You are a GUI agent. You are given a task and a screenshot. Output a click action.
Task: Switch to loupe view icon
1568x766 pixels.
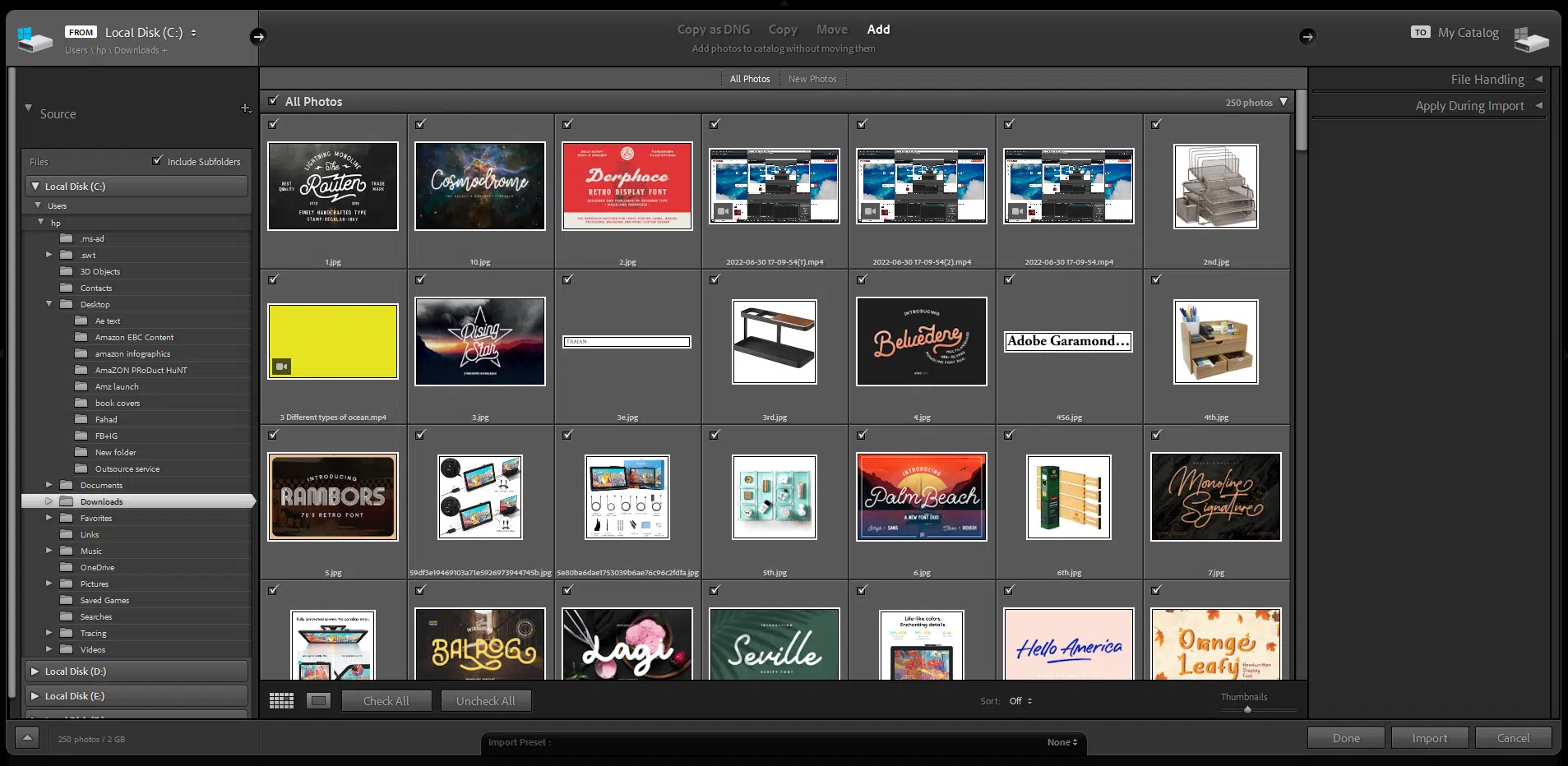tap(319, 700)
